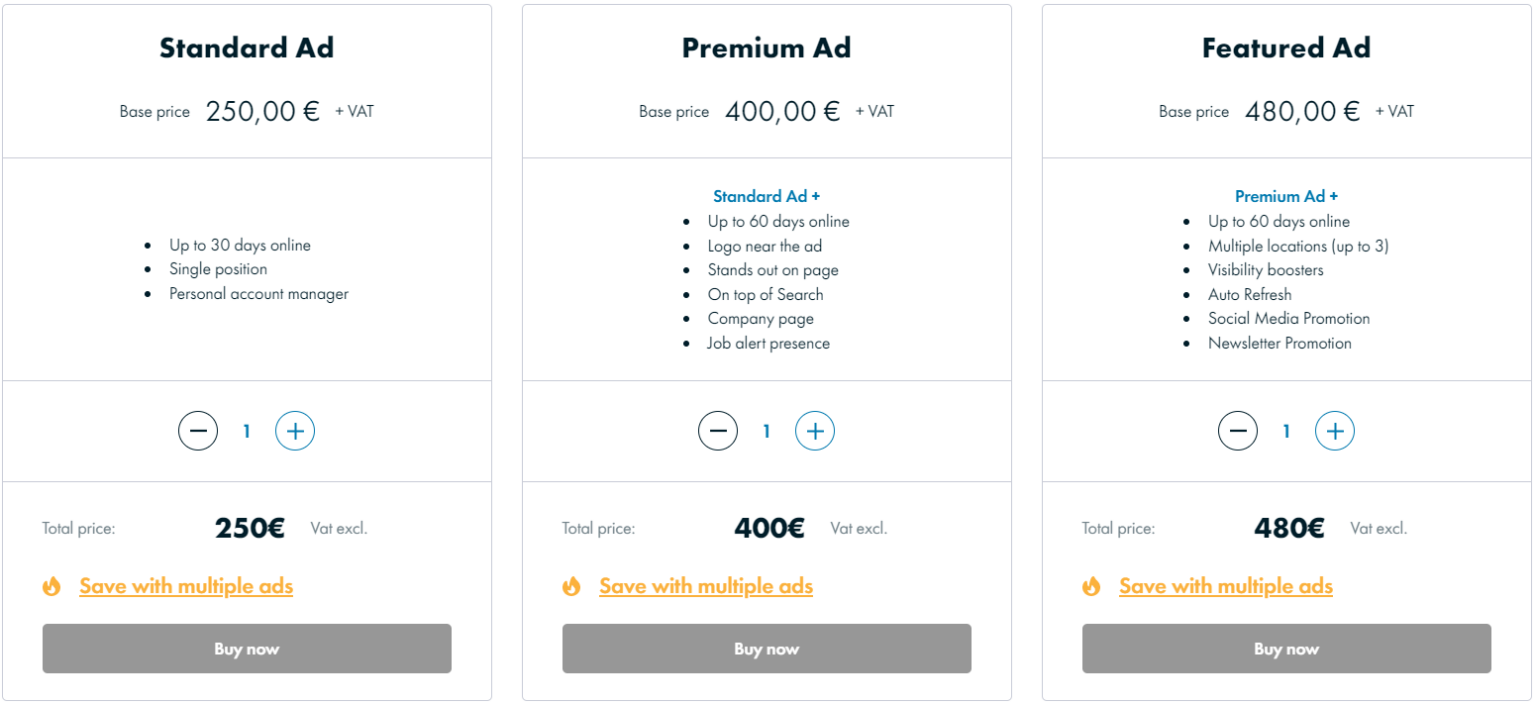Click the flame icon under Featured Ad

(x=1092, y=586)
